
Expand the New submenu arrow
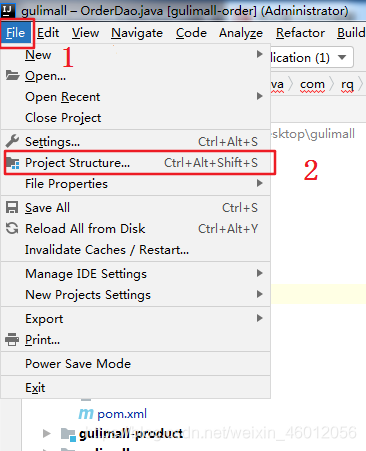259,54
